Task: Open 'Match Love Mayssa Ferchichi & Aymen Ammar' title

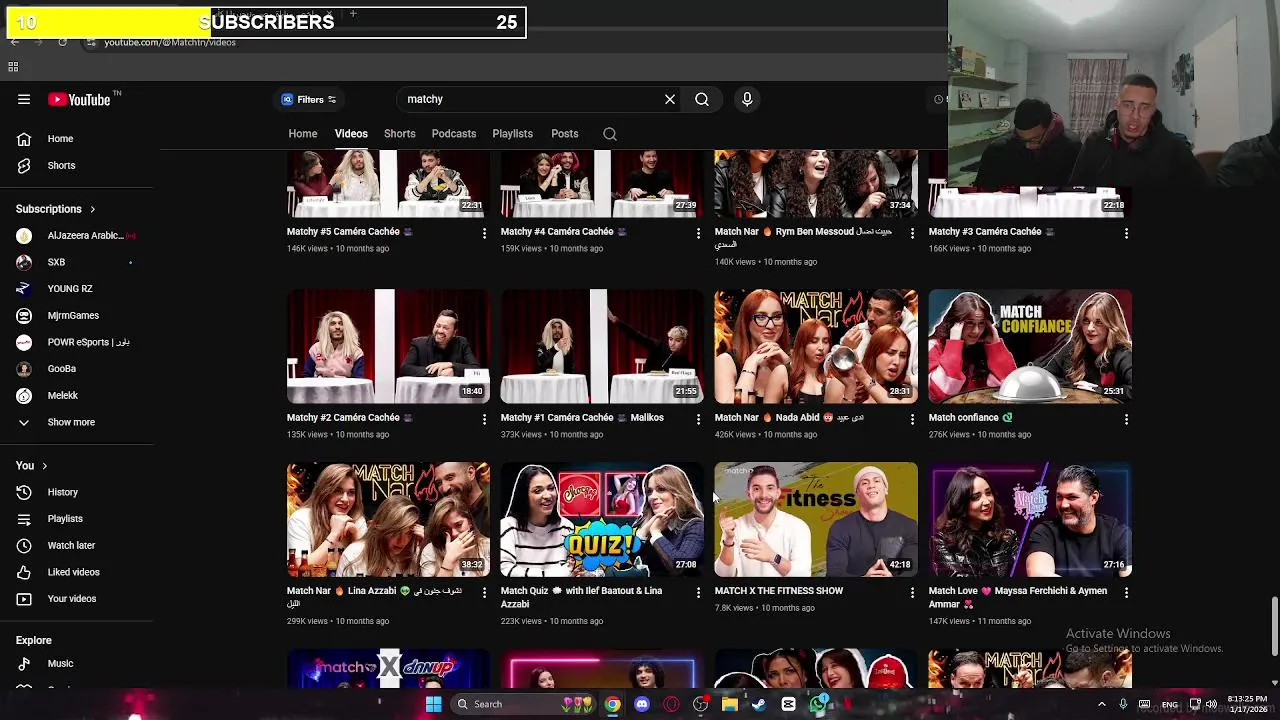Action: point(1018,597)
